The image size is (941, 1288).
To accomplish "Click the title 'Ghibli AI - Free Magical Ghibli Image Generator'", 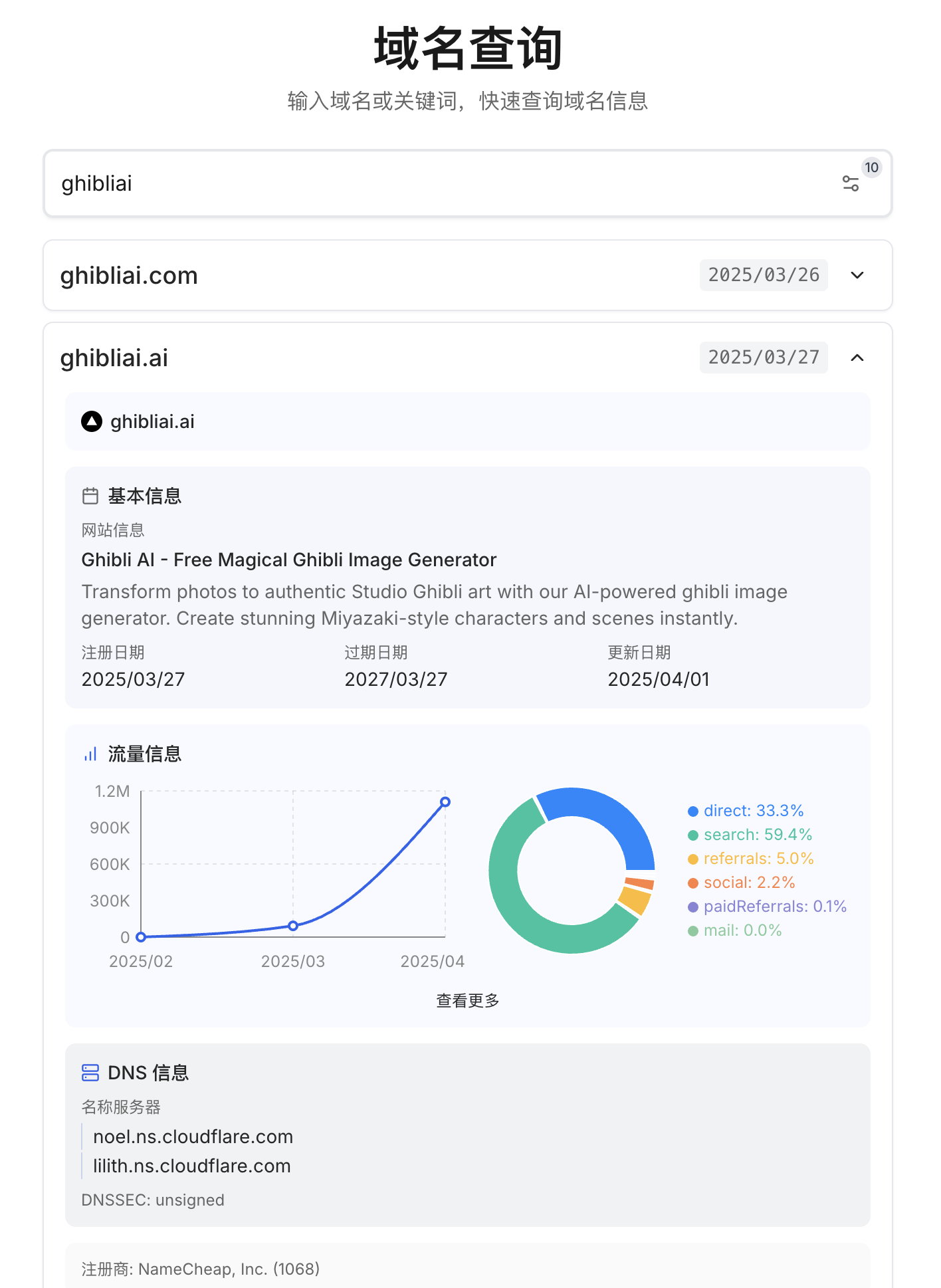I will pos(289,560).
